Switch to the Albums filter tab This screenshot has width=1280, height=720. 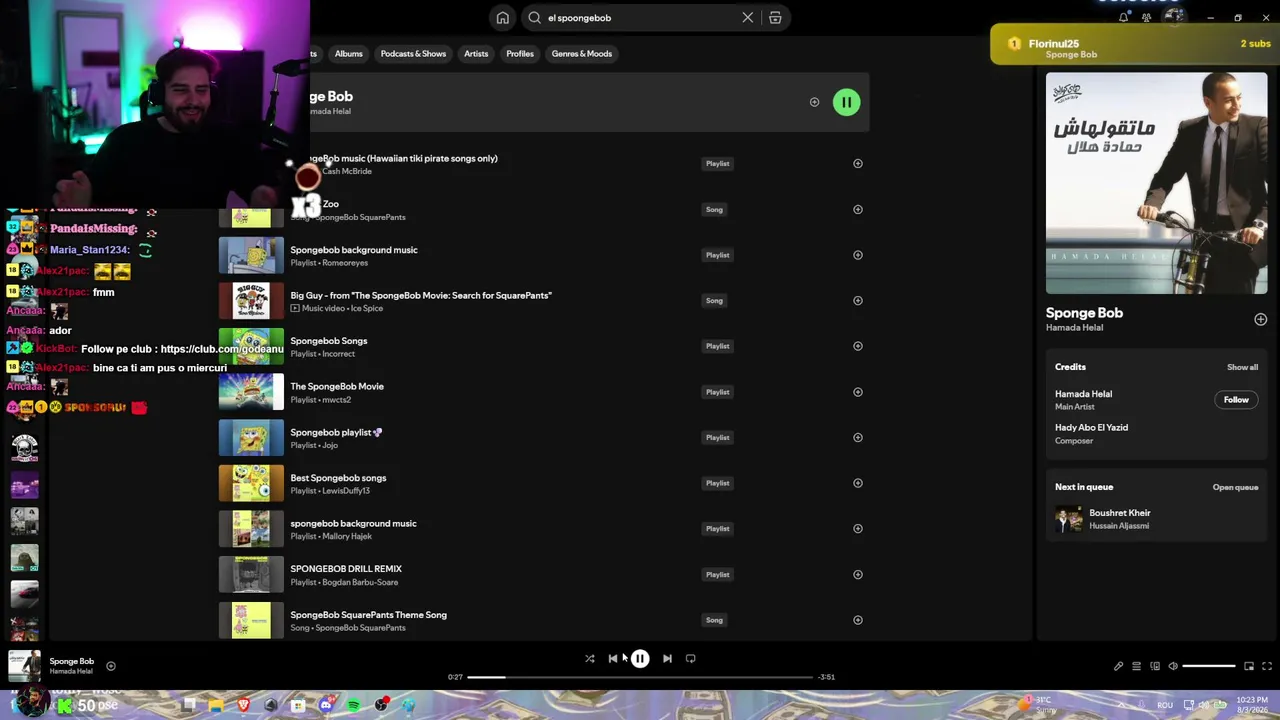tap(349, 54)
